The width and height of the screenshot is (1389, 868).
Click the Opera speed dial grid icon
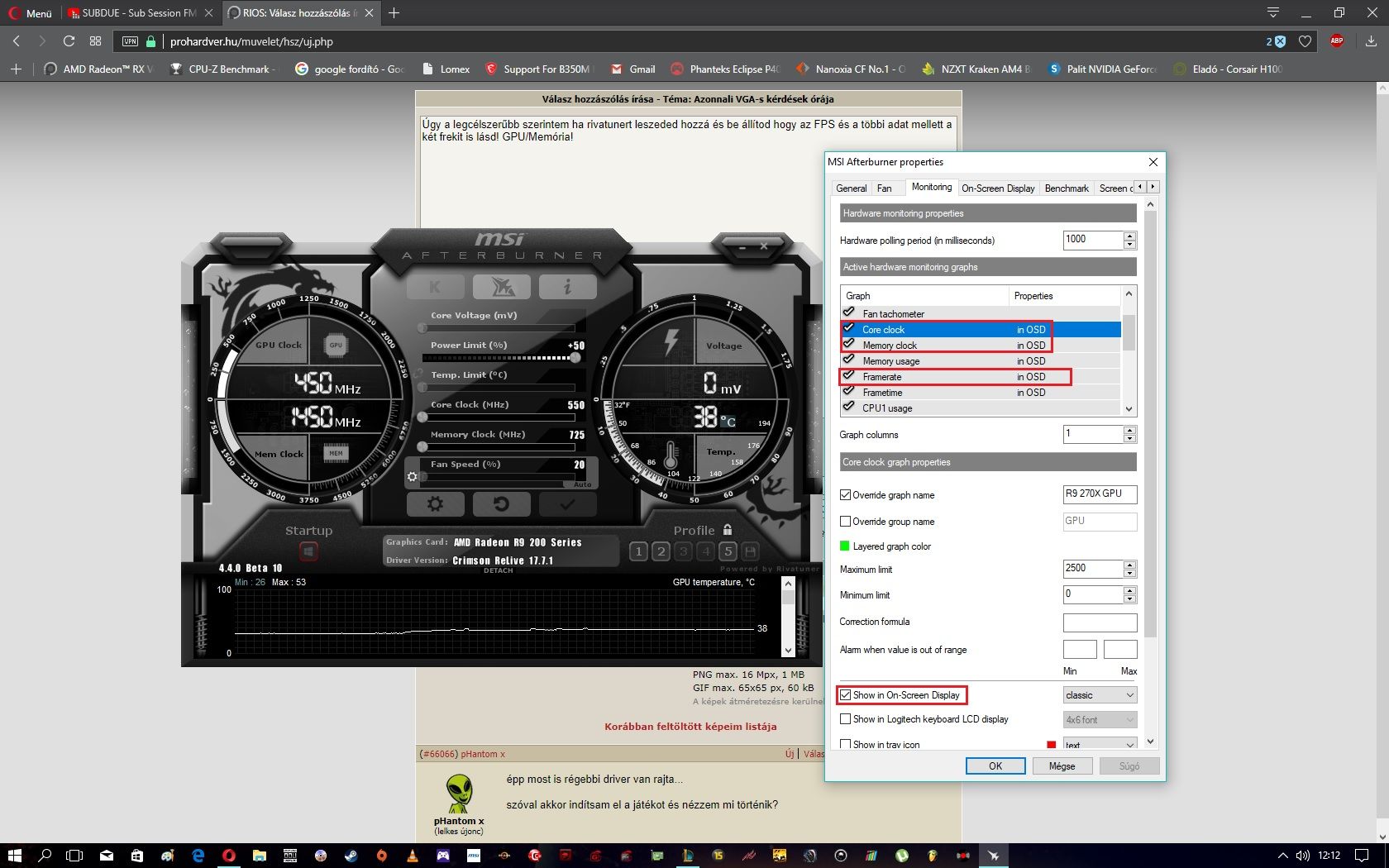point(96,41)
